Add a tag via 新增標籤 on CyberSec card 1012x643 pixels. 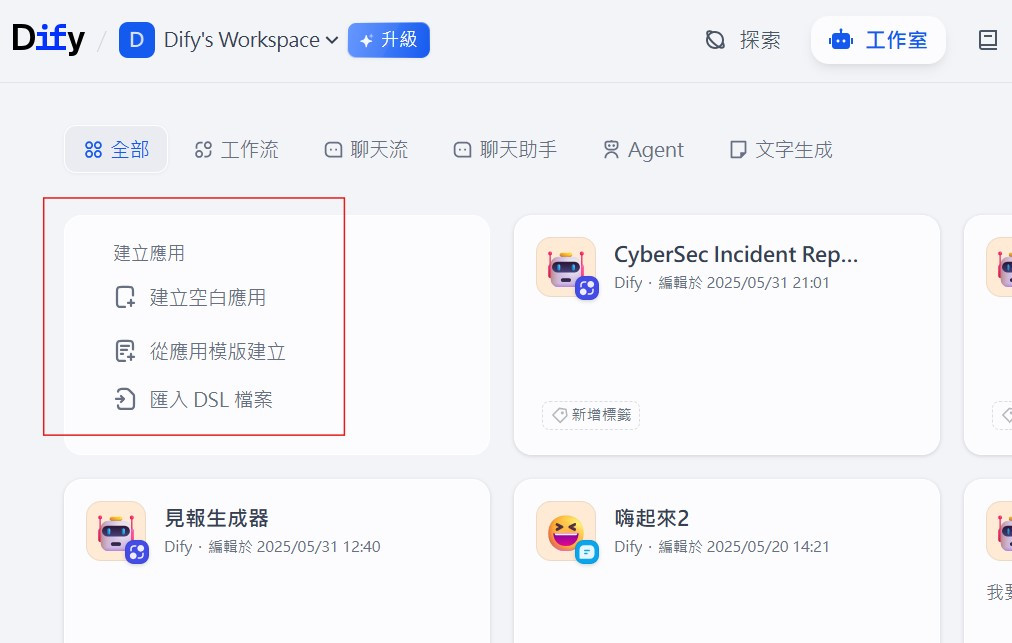coord(591,415)
